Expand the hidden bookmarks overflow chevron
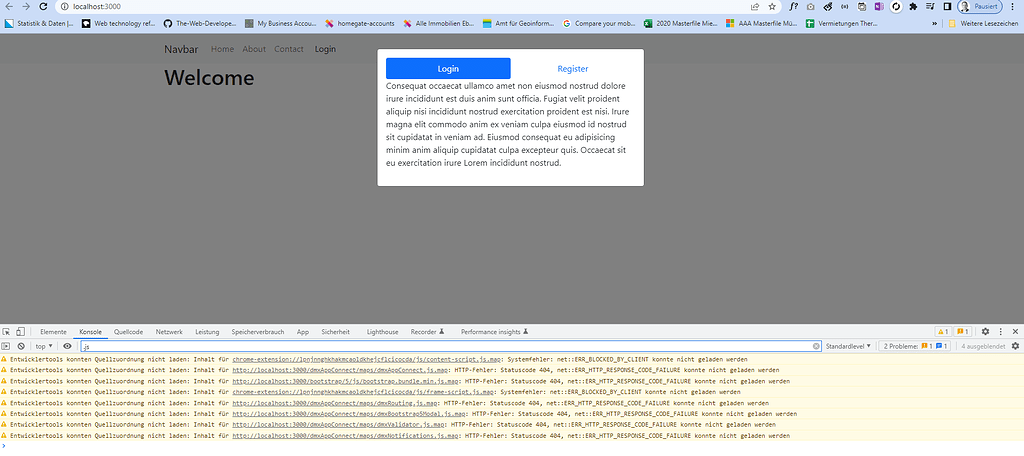 (x=935, y=22)
